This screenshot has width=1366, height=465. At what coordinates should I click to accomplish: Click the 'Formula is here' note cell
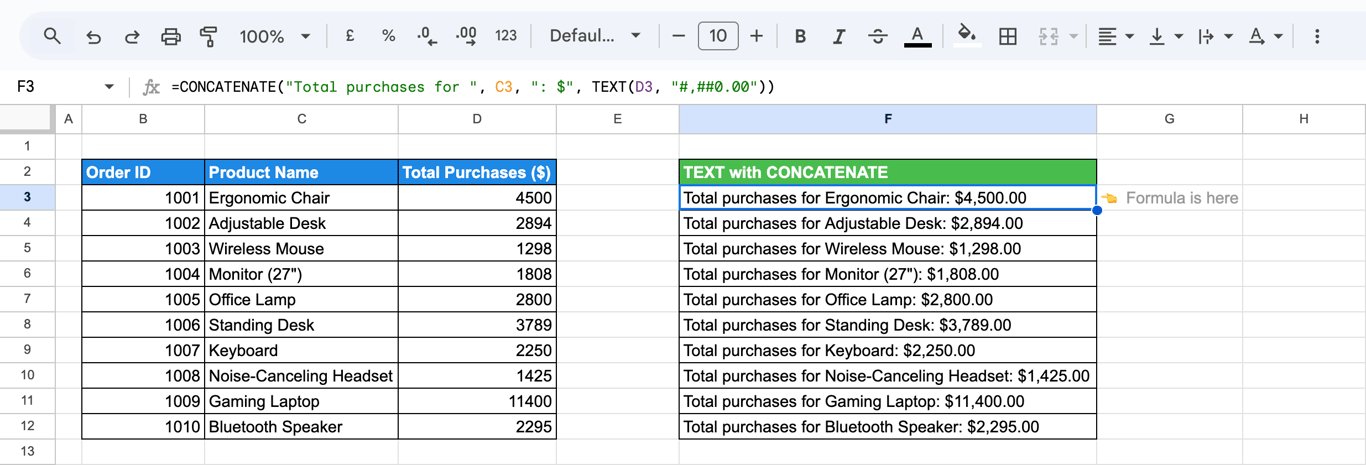tap(1169, 198)
